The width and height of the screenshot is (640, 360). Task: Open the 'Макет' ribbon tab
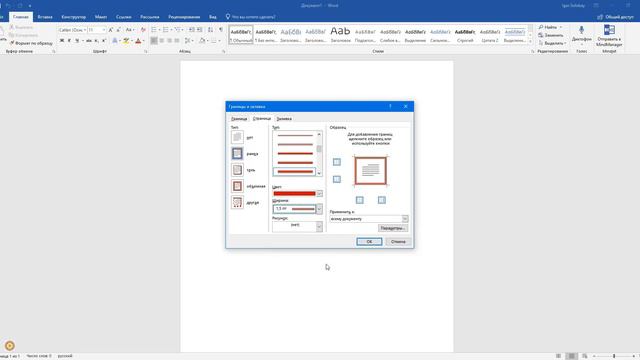(101, 17)
